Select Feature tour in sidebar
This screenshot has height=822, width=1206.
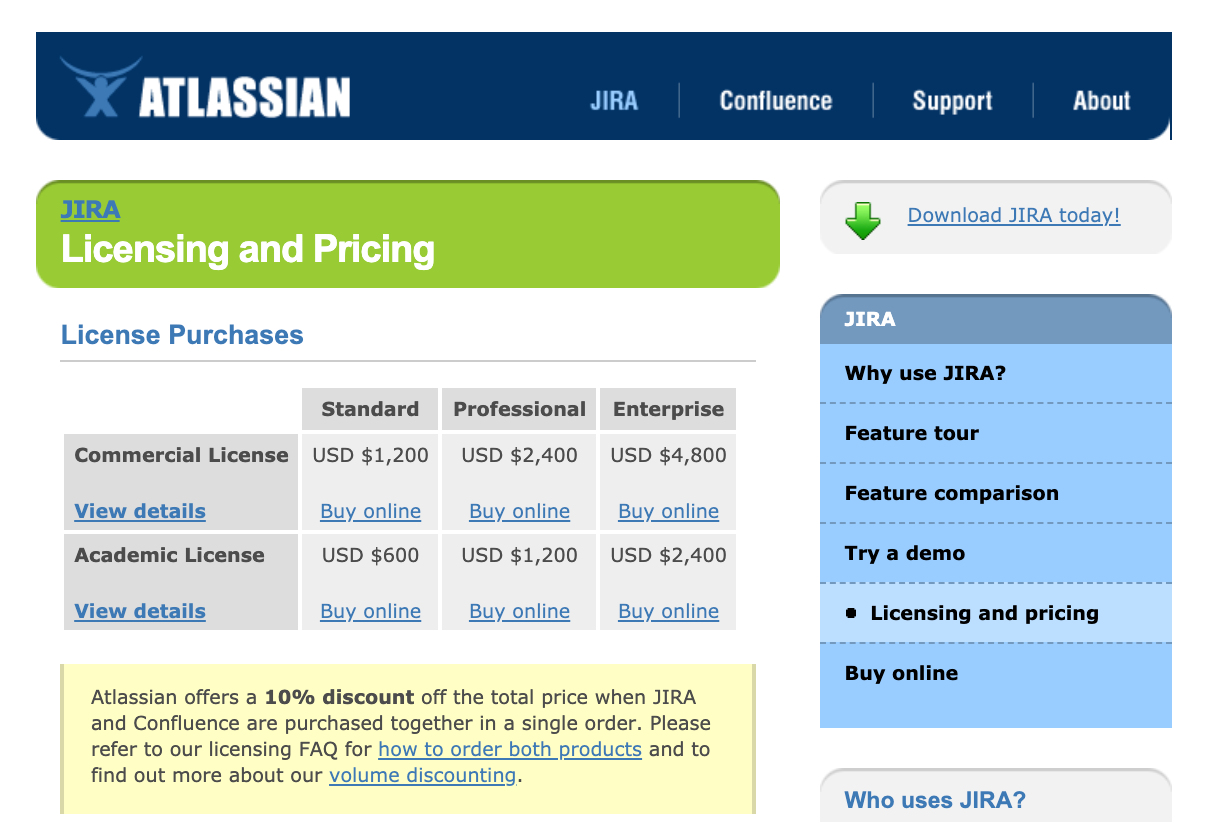[x=996, y=433]
